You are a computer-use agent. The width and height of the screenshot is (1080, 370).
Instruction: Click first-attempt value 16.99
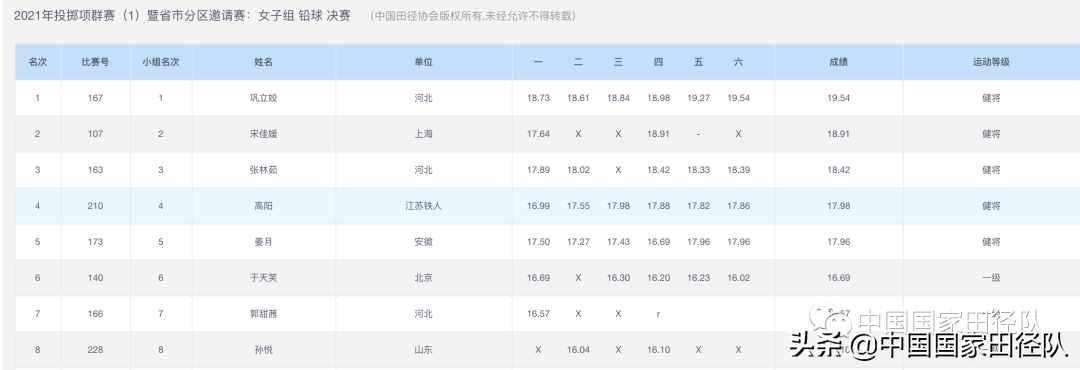(539, 205)
